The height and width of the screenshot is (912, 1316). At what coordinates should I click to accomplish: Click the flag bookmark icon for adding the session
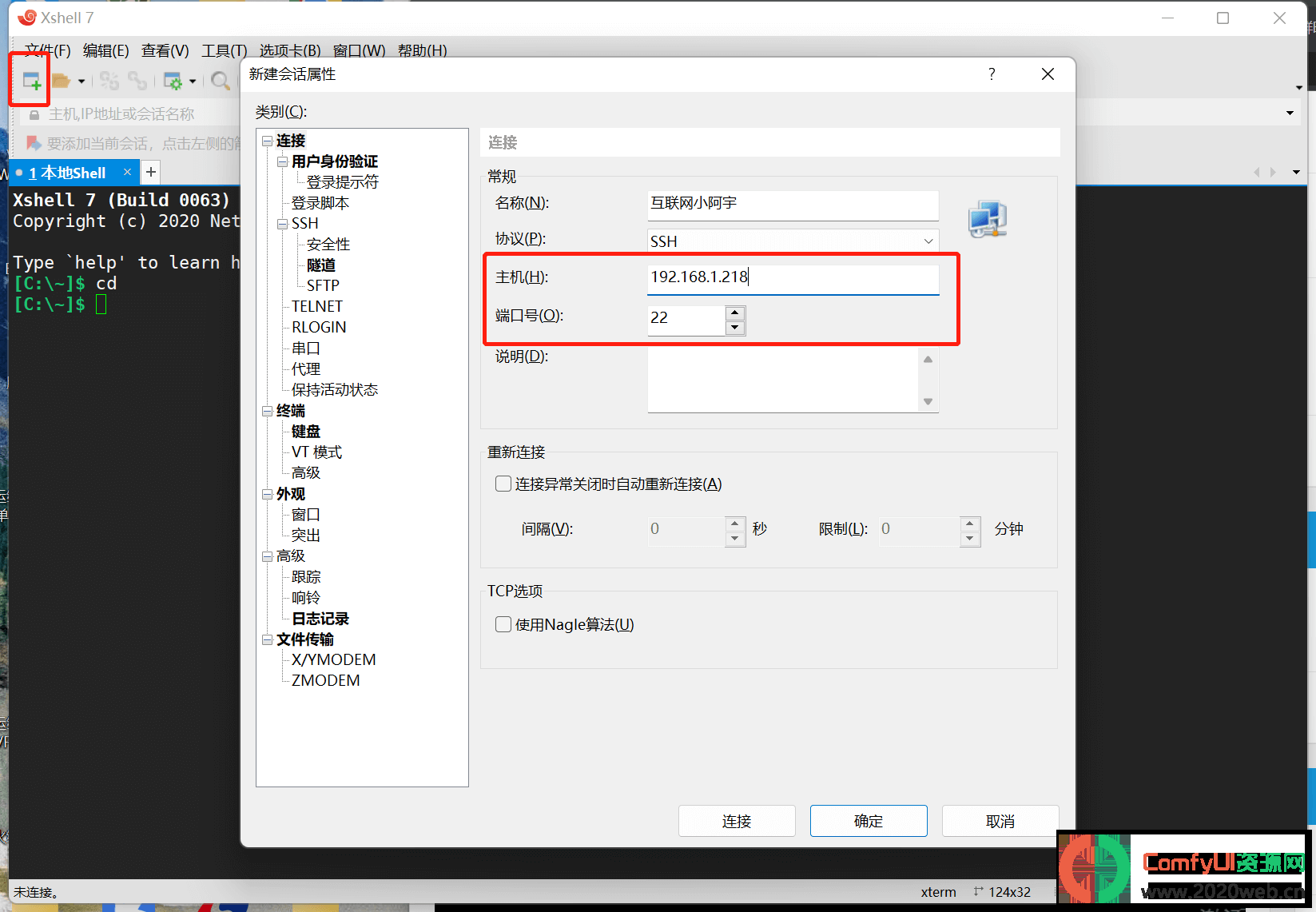click(34, 143)
